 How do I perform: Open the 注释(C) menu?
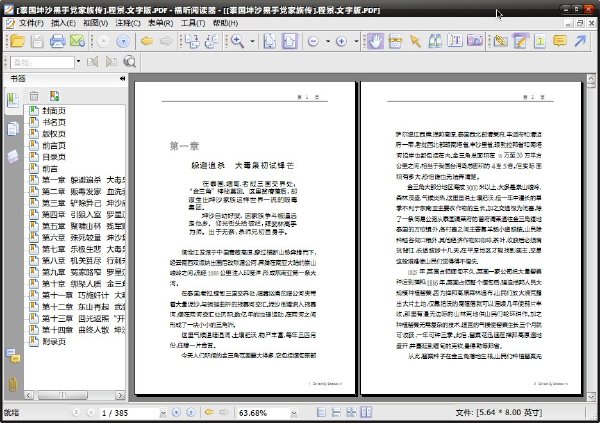pos(128,23)
